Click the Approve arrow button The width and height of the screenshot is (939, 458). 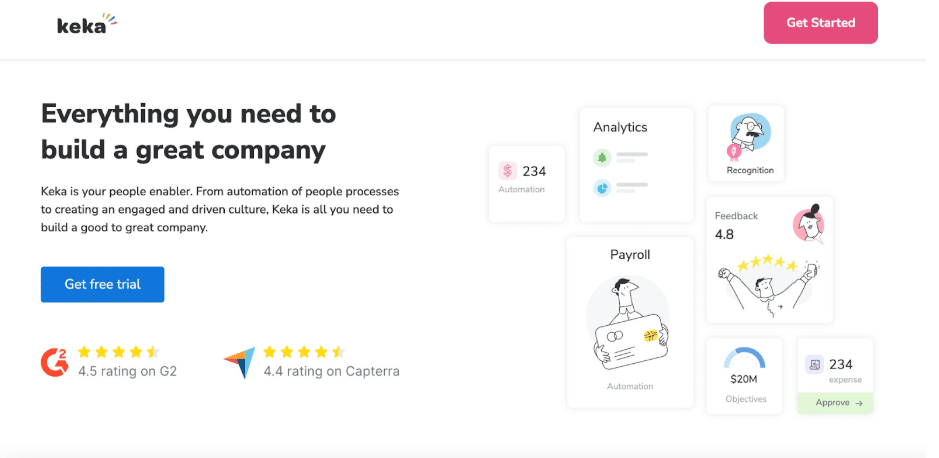[x=835, y=403]
